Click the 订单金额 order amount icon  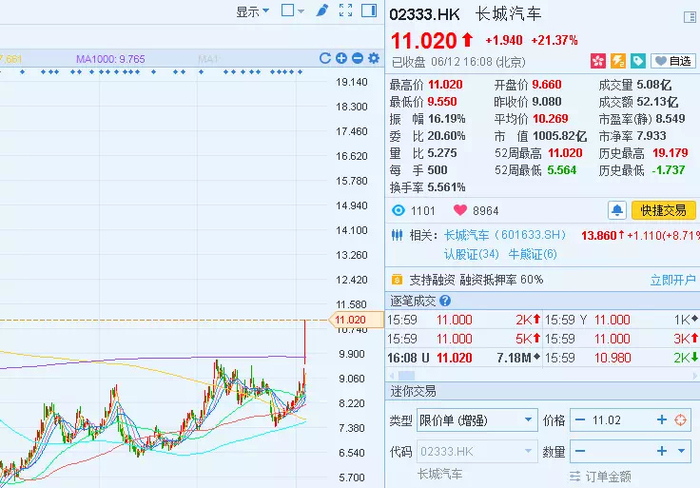575,476
